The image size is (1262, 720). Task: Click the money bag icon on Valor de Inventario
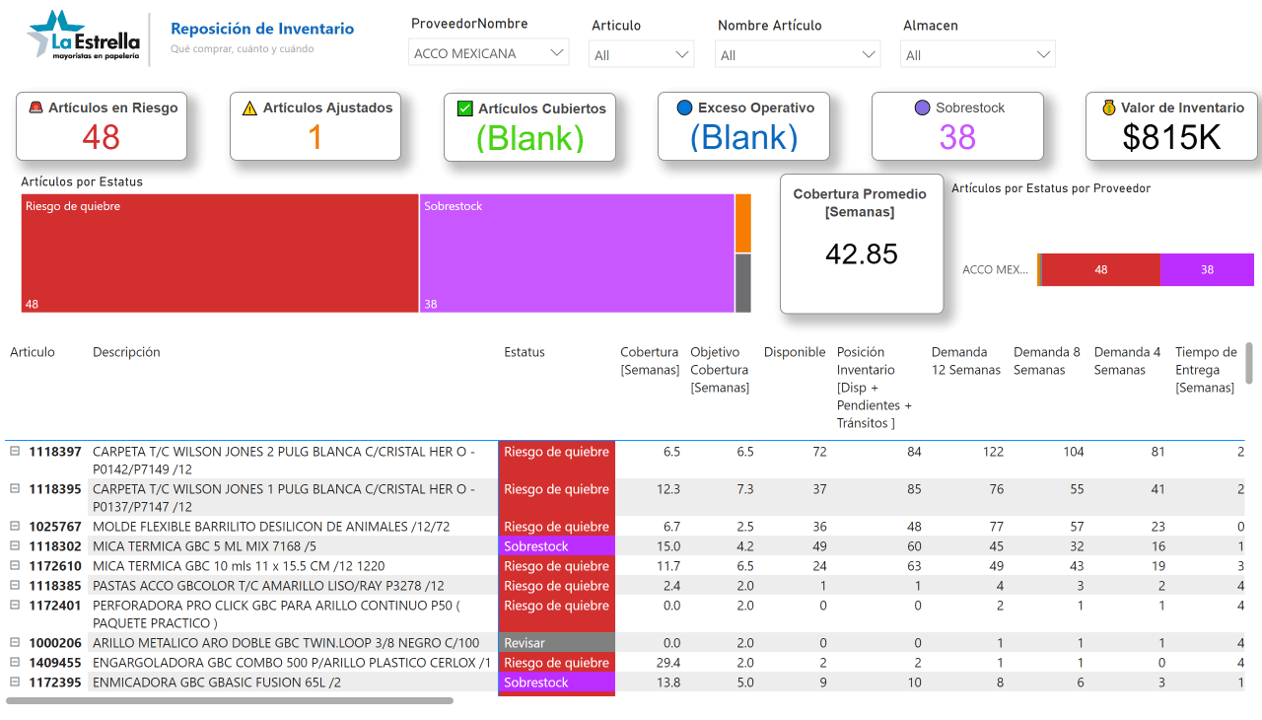pyautogui.click(x=1108, y=108)
